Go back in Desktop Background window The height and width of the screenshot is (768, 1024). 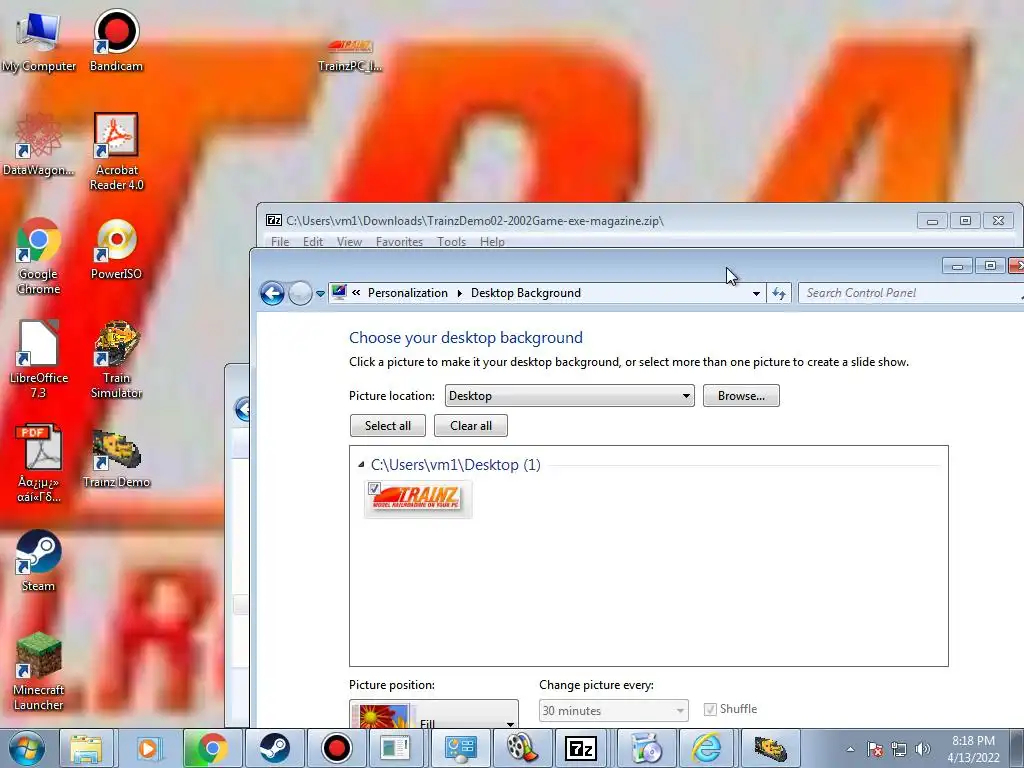pos(272,293)
